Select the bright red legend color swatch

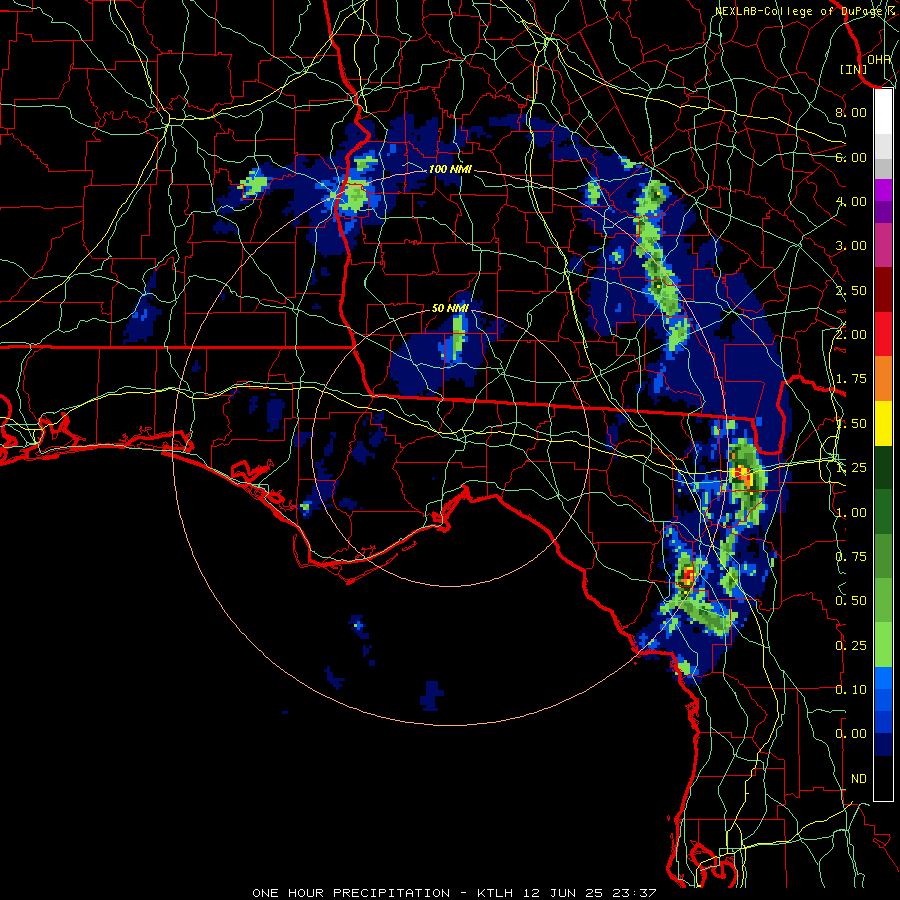883,334
